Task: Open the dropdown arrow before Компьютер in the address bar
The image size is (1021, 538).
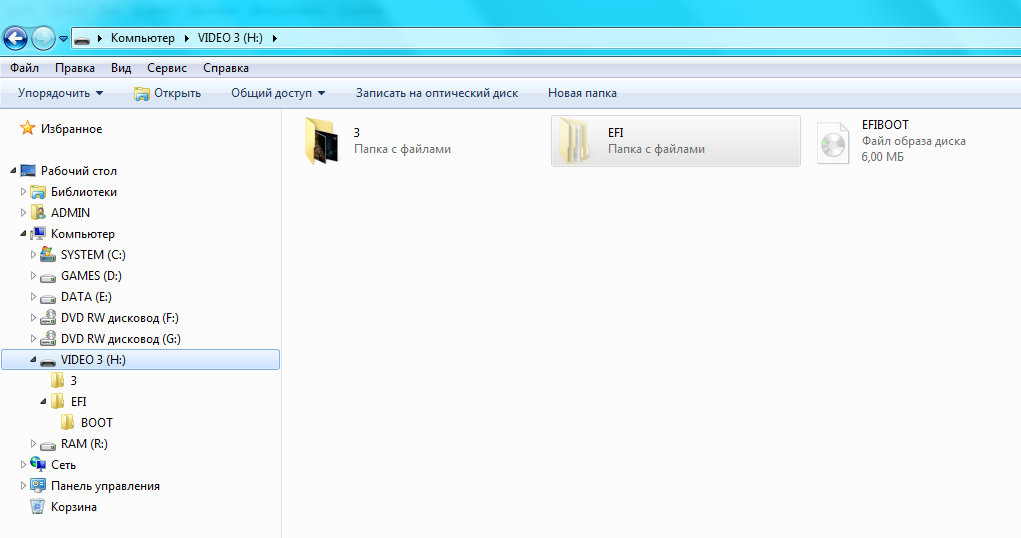Action: (x=100, y=38)
